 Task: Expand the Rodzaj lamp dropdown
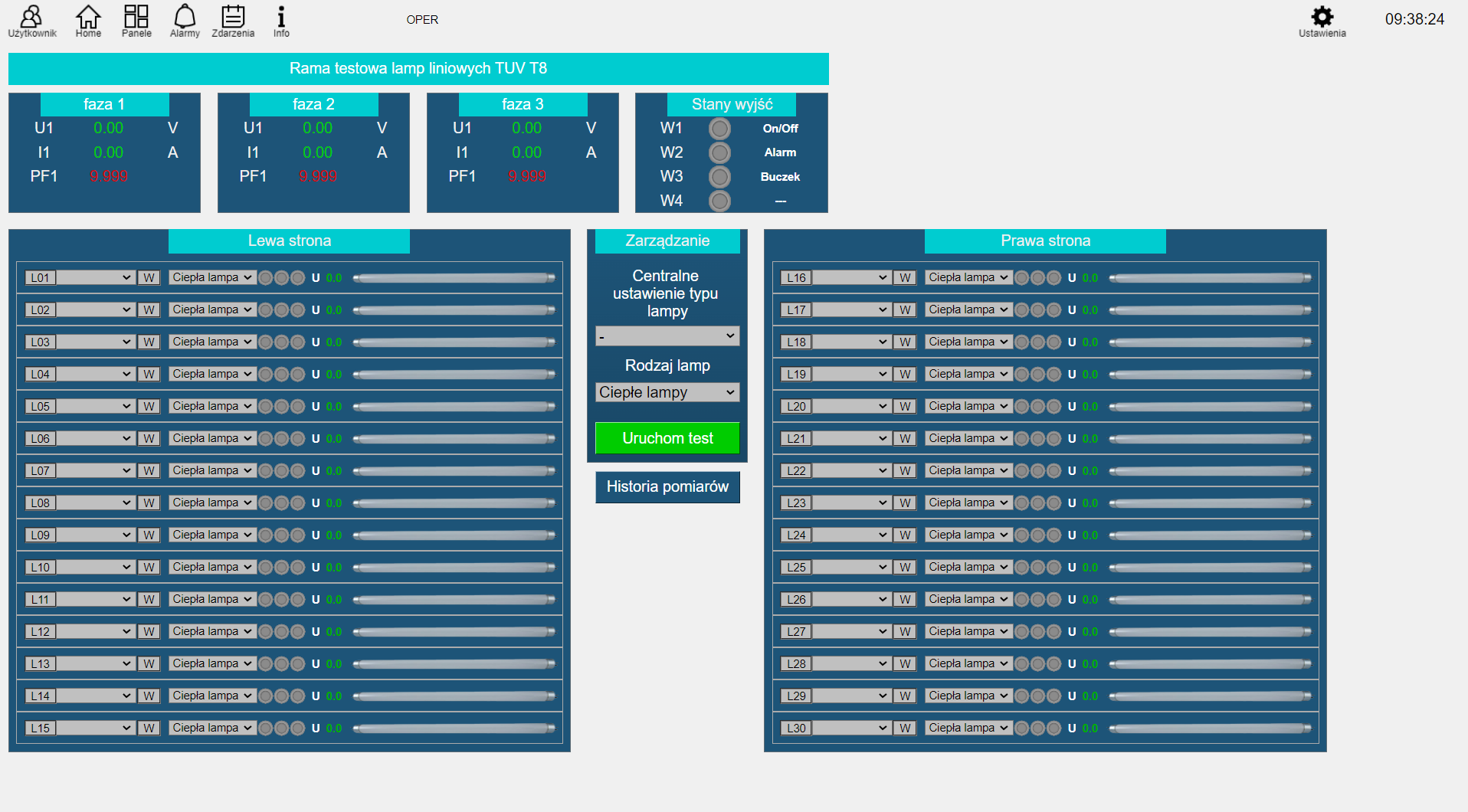(x=667, y=392)
